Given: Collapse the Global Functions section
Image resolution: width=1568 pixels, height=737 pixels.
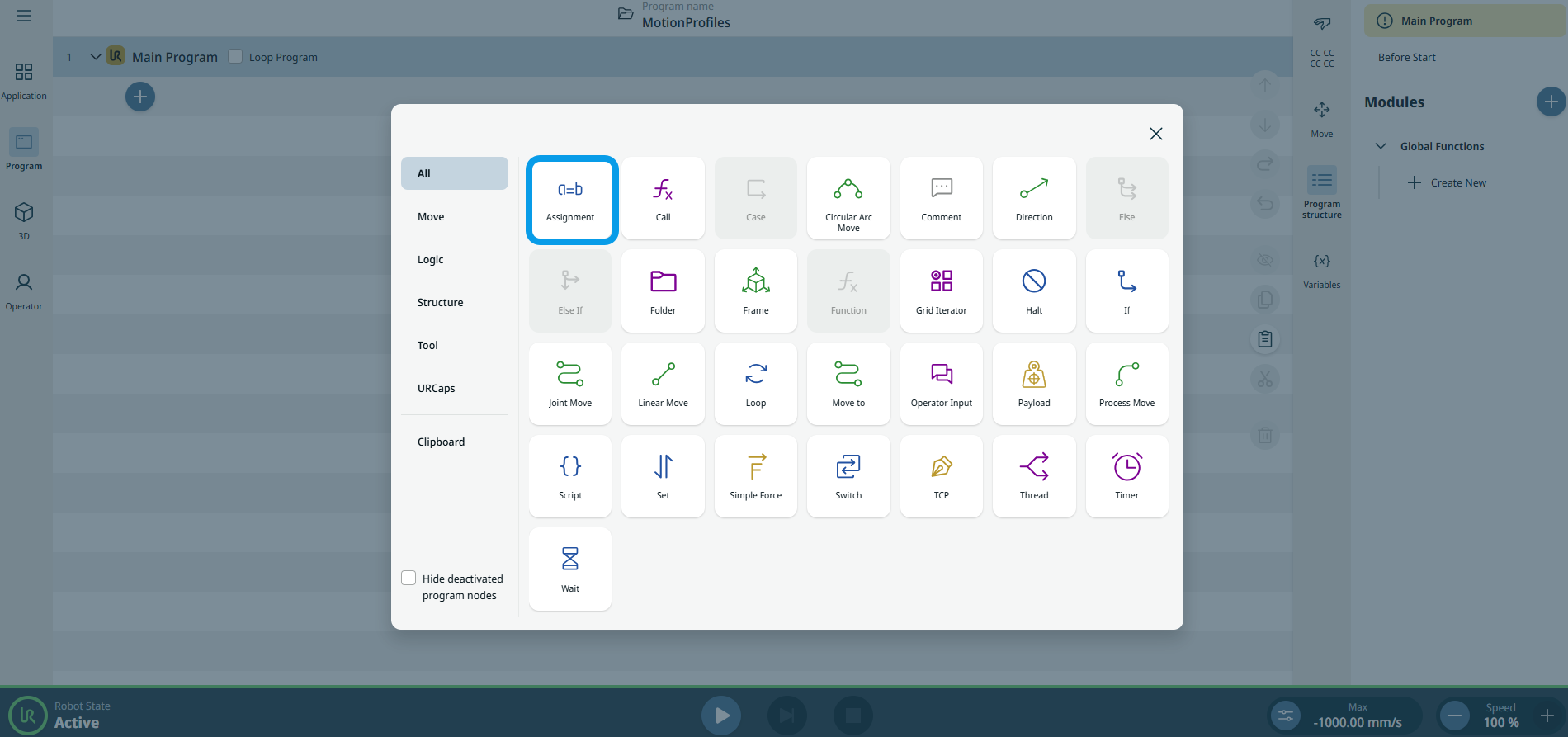Looking at the screenshot, I should [x=1381, y=146].
